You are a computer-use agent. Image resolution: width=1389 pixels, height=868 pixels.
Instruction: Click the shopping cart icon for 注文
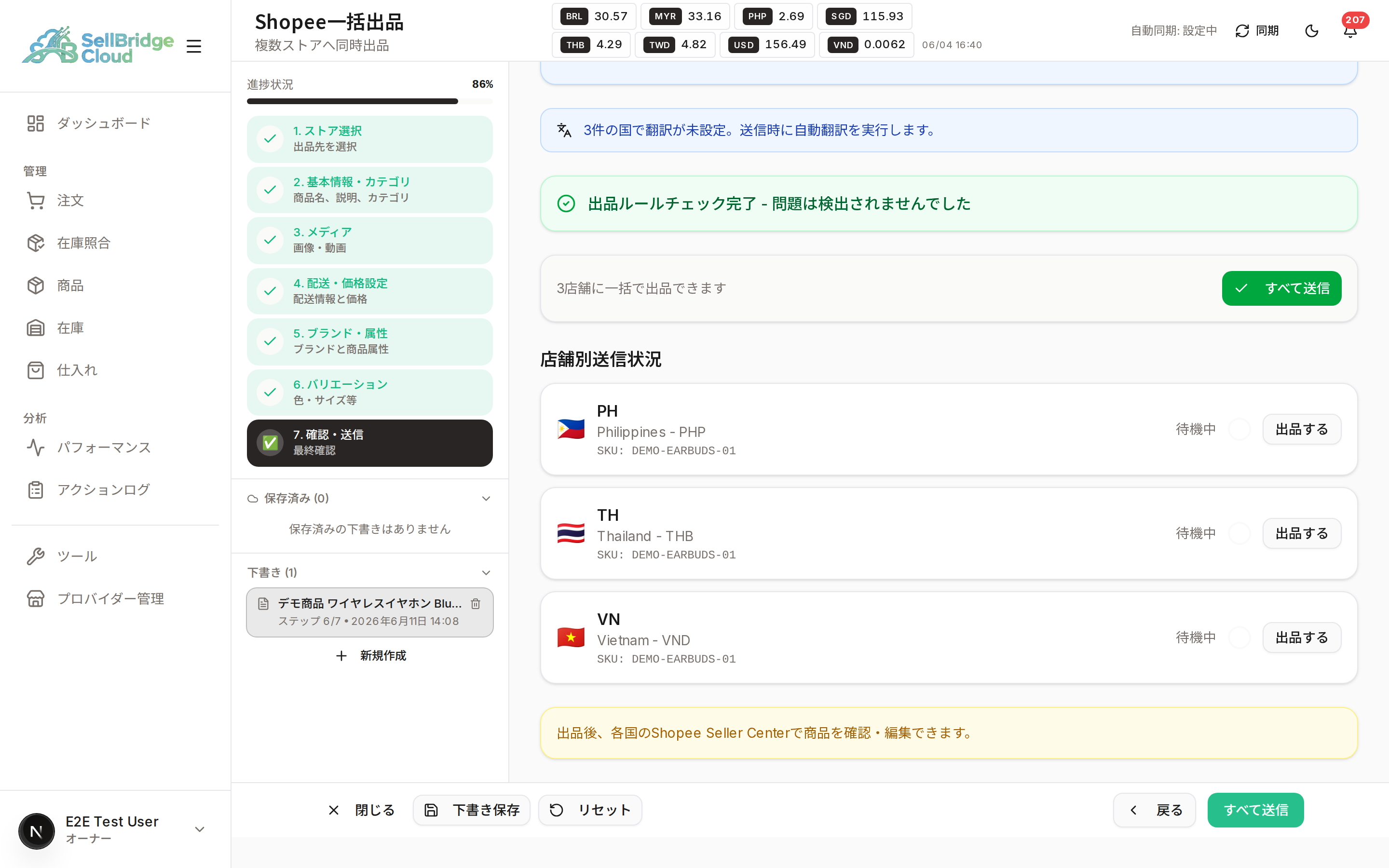(36, 200)
